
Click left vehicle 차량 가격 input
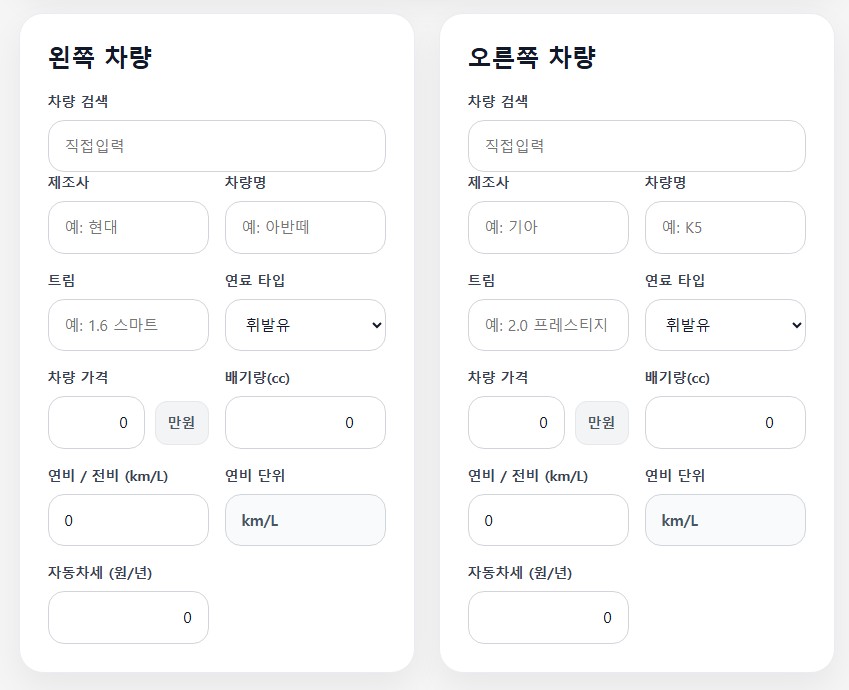96,423
